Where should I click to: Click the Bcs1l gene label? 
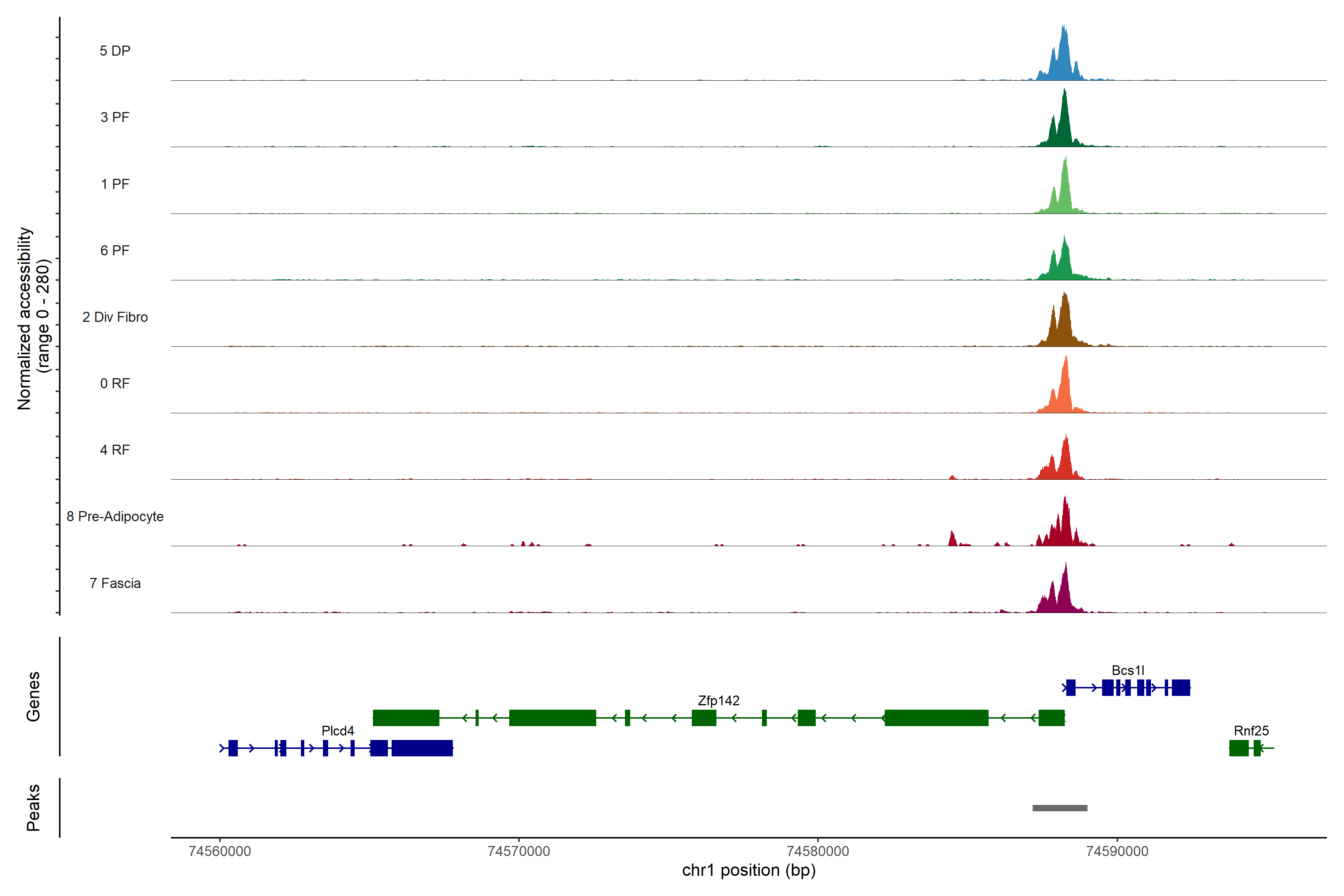[x=1127, y=670]
